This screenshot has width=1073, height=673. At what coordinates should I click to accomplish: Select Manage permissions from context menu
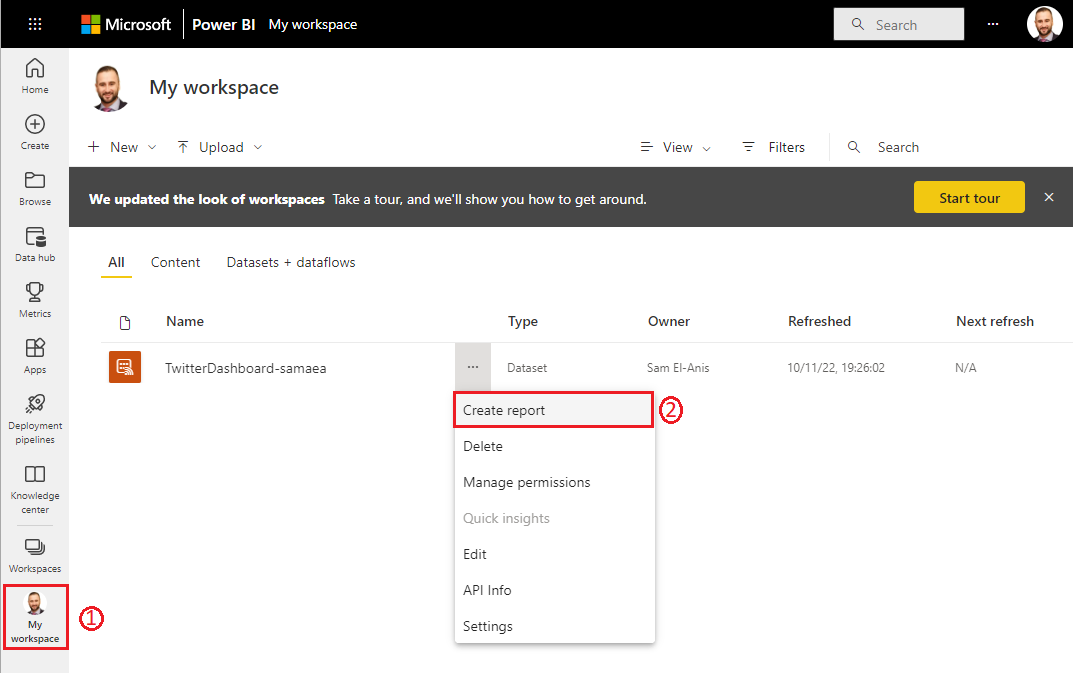(554, 482)
